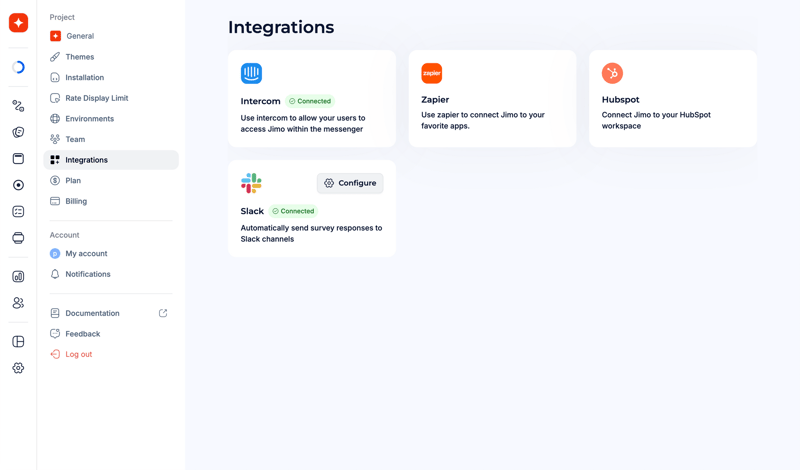This screenshot has height=470, width=800.
Task: Click Configure on the Slack card
Action: point(350,183)
